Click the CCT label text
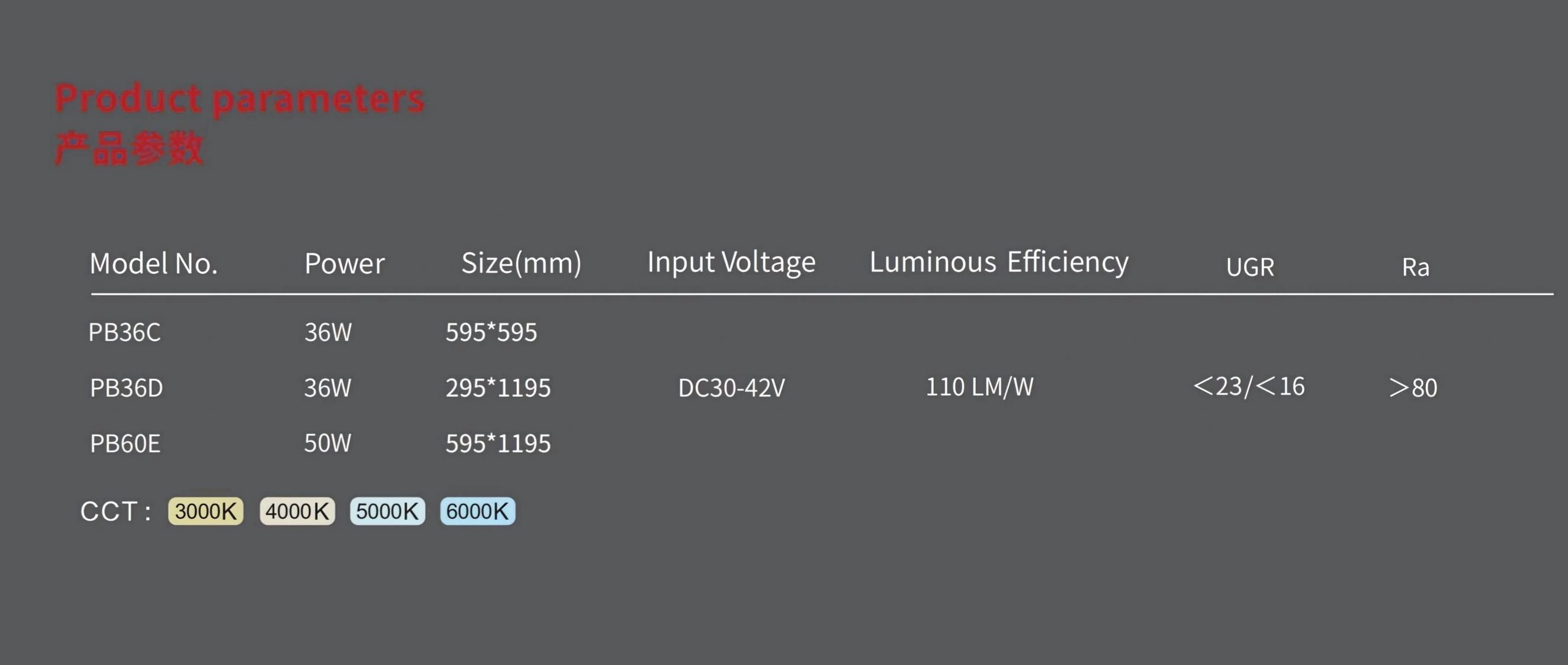The image size is (1568, 665). (115, 512)
